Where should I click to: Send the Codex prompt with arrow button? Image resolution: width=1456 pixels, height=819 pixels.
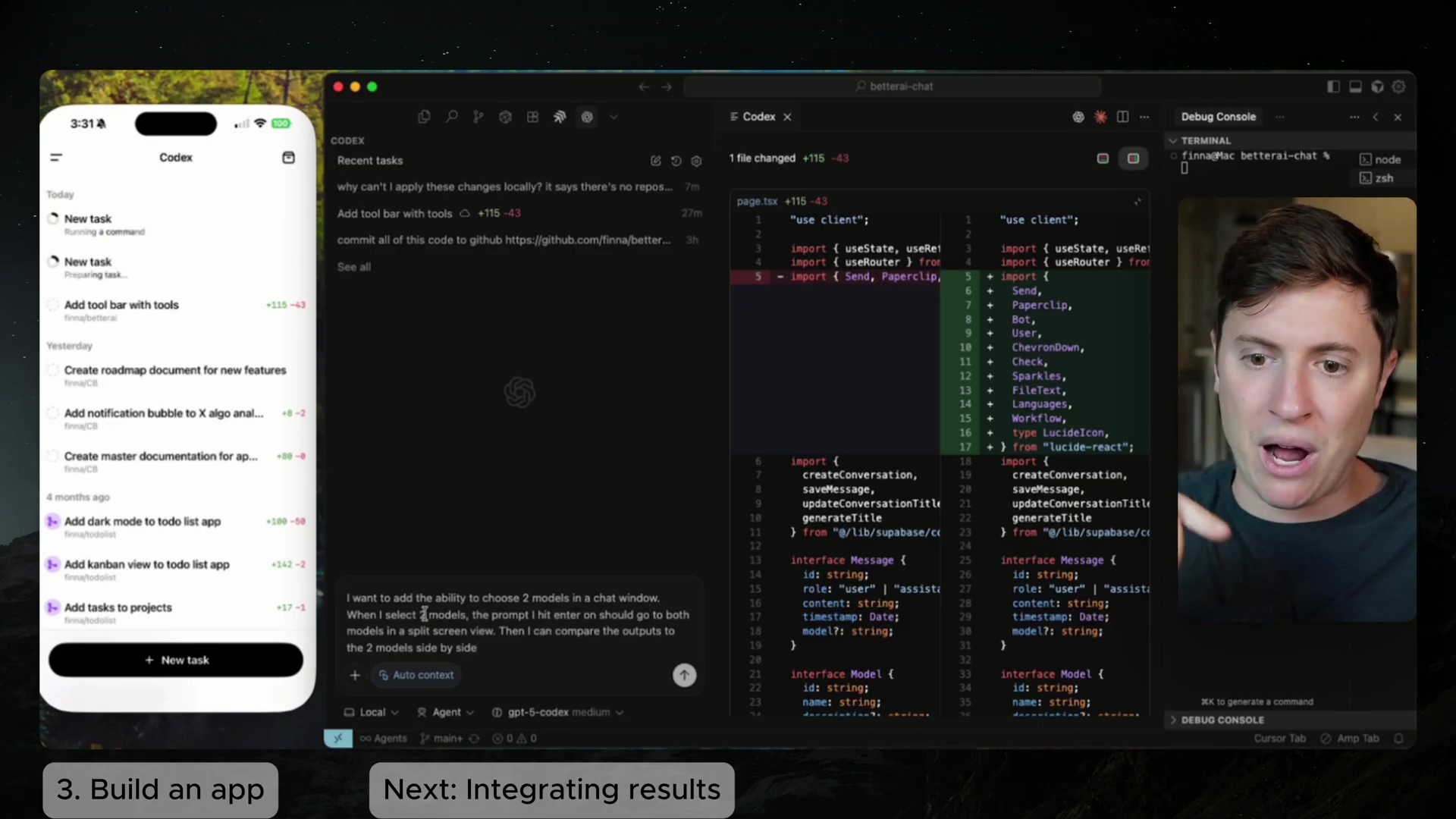click(x=684, y=675)
